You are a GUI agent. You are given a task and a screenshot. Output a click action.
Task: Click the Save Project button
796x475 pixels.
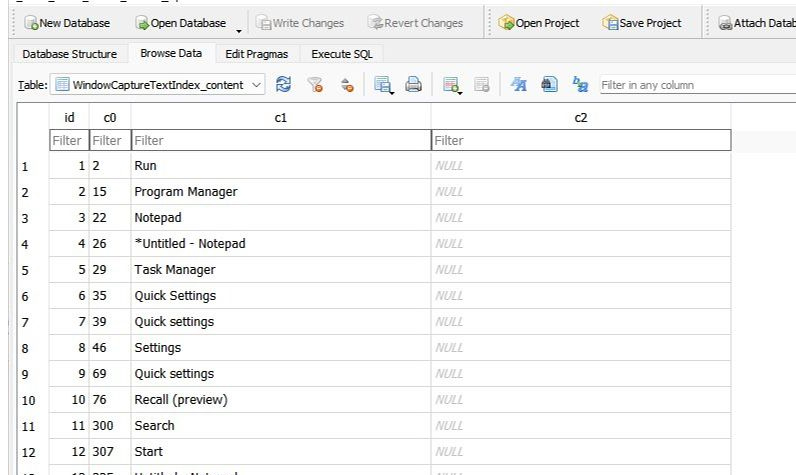[x=641, y=23]
